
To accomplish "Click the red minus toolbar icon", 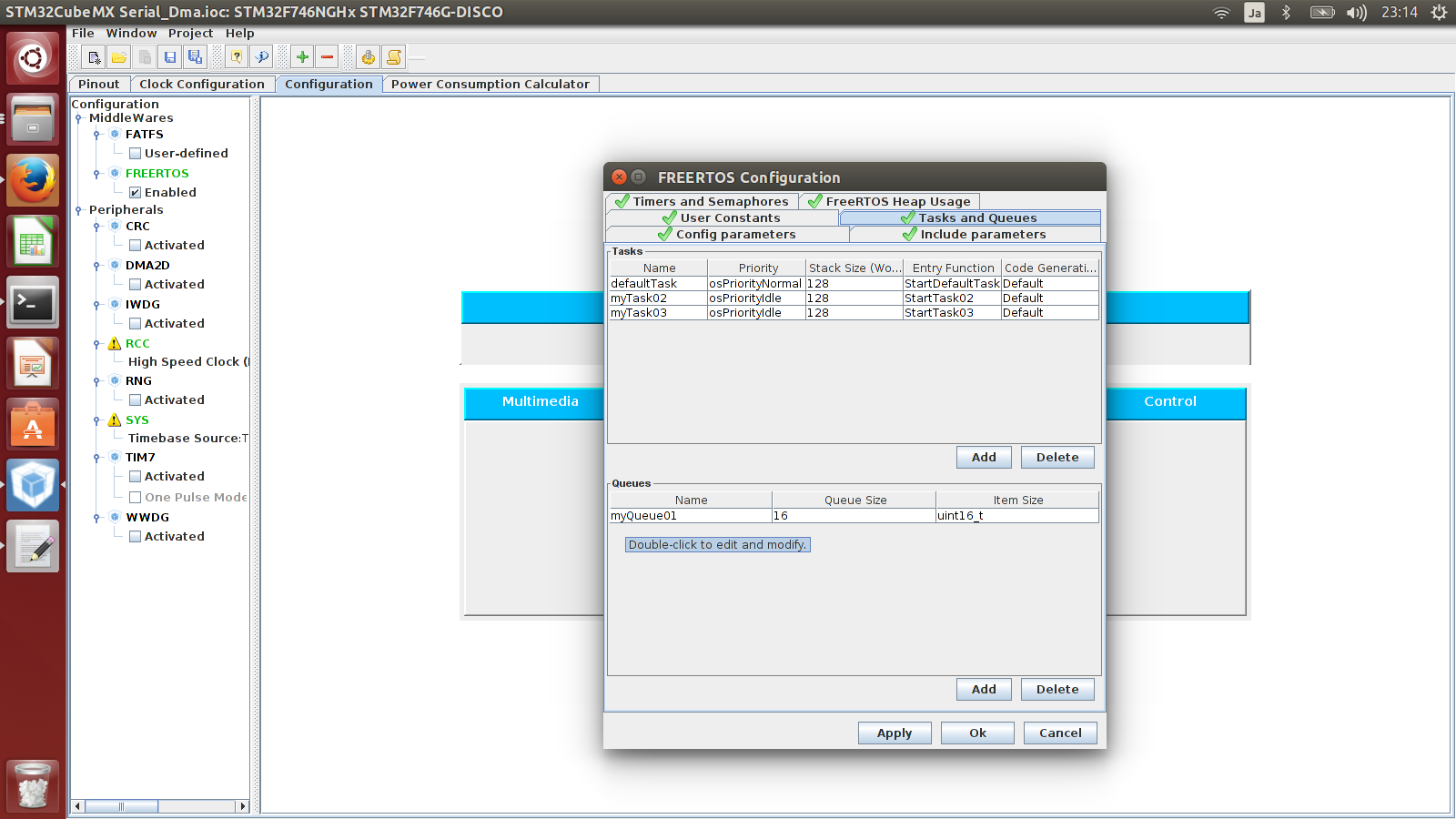I will coord(327,56).
